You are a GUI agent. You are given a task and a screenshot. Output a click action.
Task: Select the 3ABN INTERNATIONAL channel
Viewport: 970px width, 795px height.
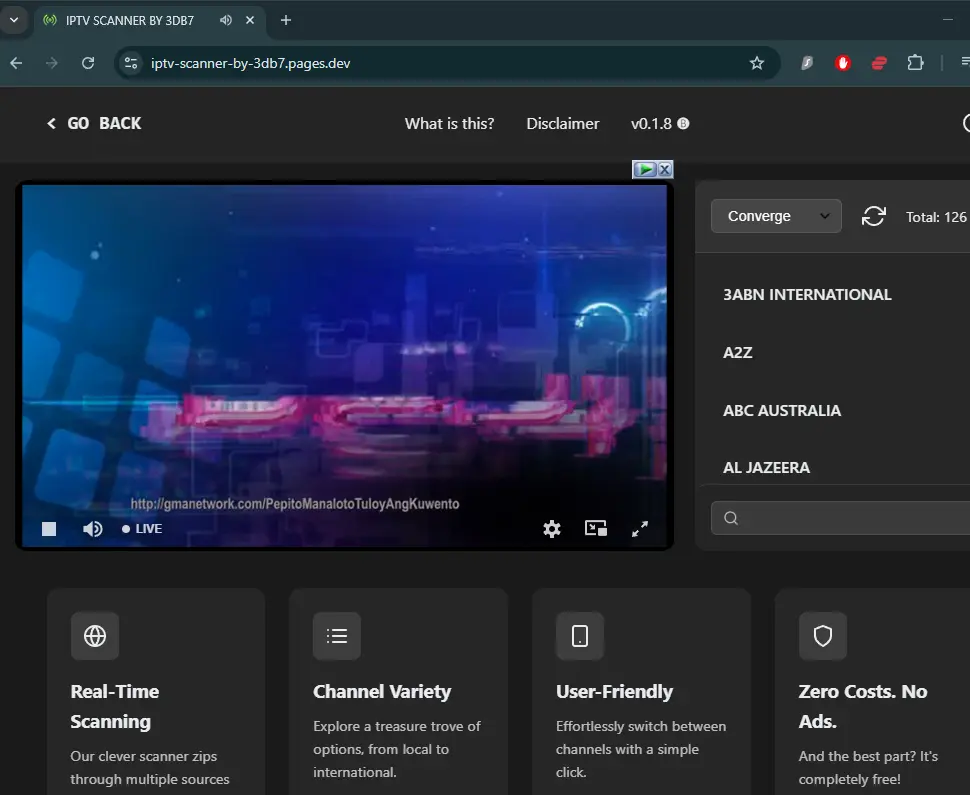coord(807,294)
